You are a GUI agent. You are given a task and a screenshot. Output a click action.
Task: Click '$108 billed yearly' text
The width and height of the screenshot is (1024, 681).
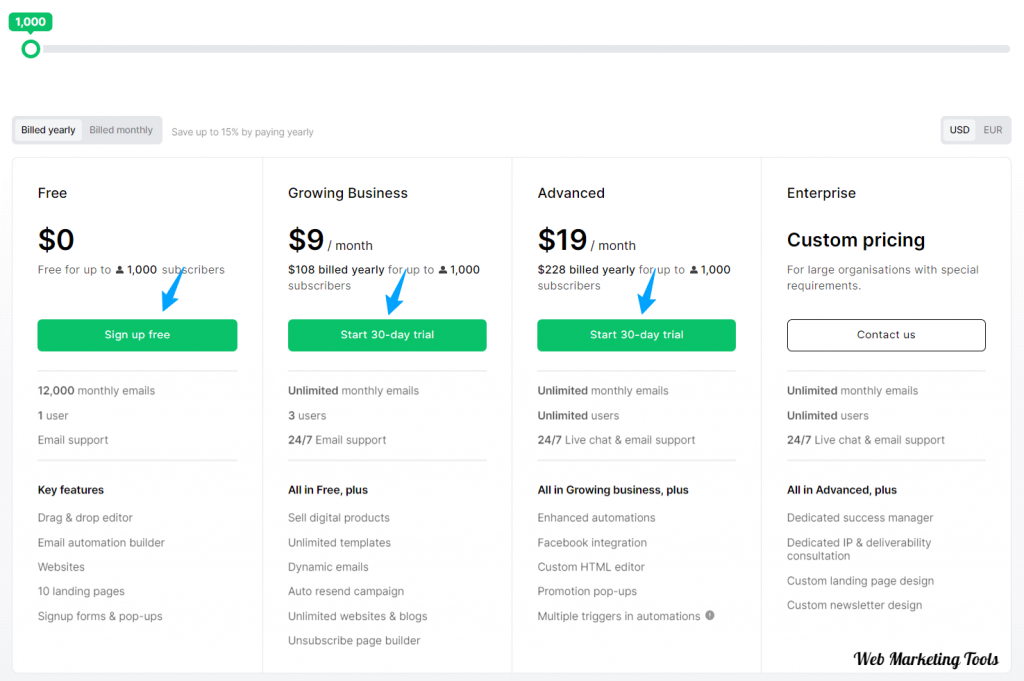pyautogui.click(x=336, y=270)
